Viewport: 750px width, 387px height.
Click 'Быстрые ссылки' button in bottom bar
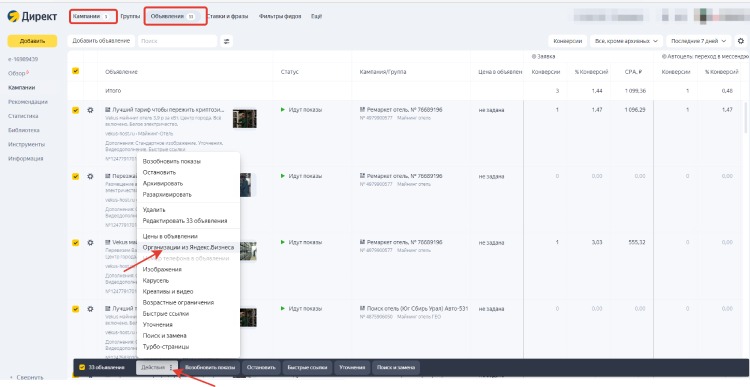tap(307, 367)
